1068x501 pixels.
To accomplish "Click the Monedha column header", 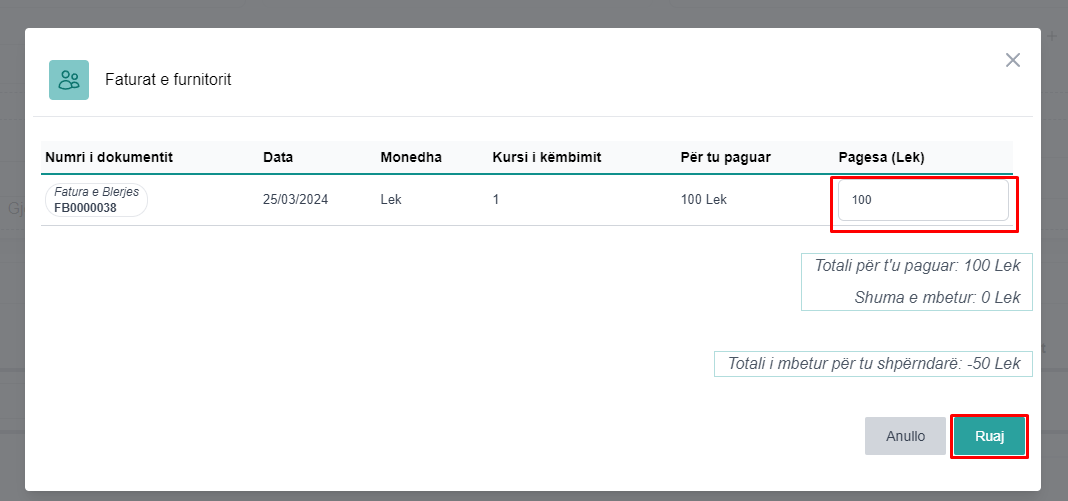I will coord(411,158).
